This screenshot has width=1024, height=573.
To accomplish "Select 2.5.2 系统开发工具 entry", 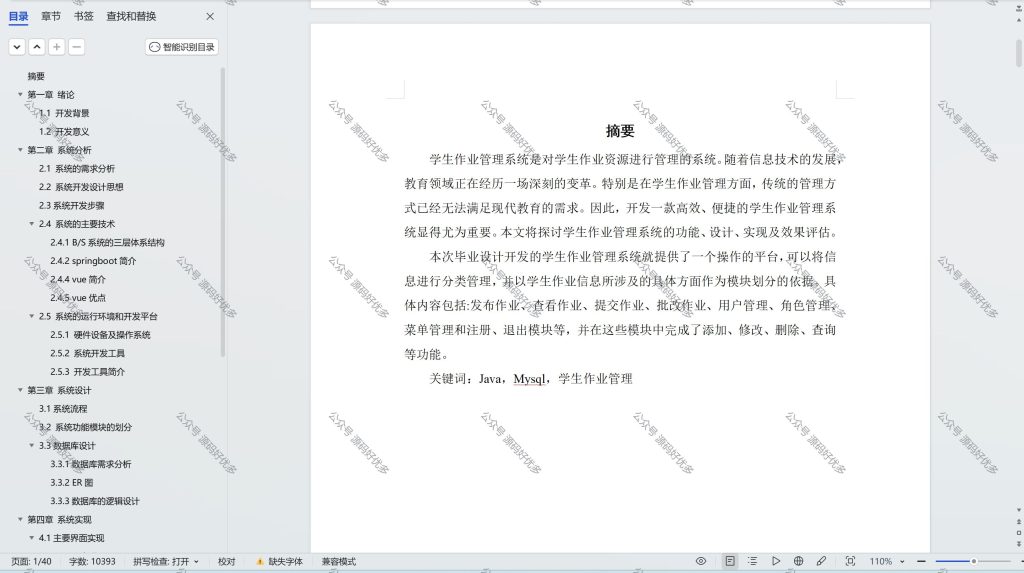I will (x=88, y=353).
